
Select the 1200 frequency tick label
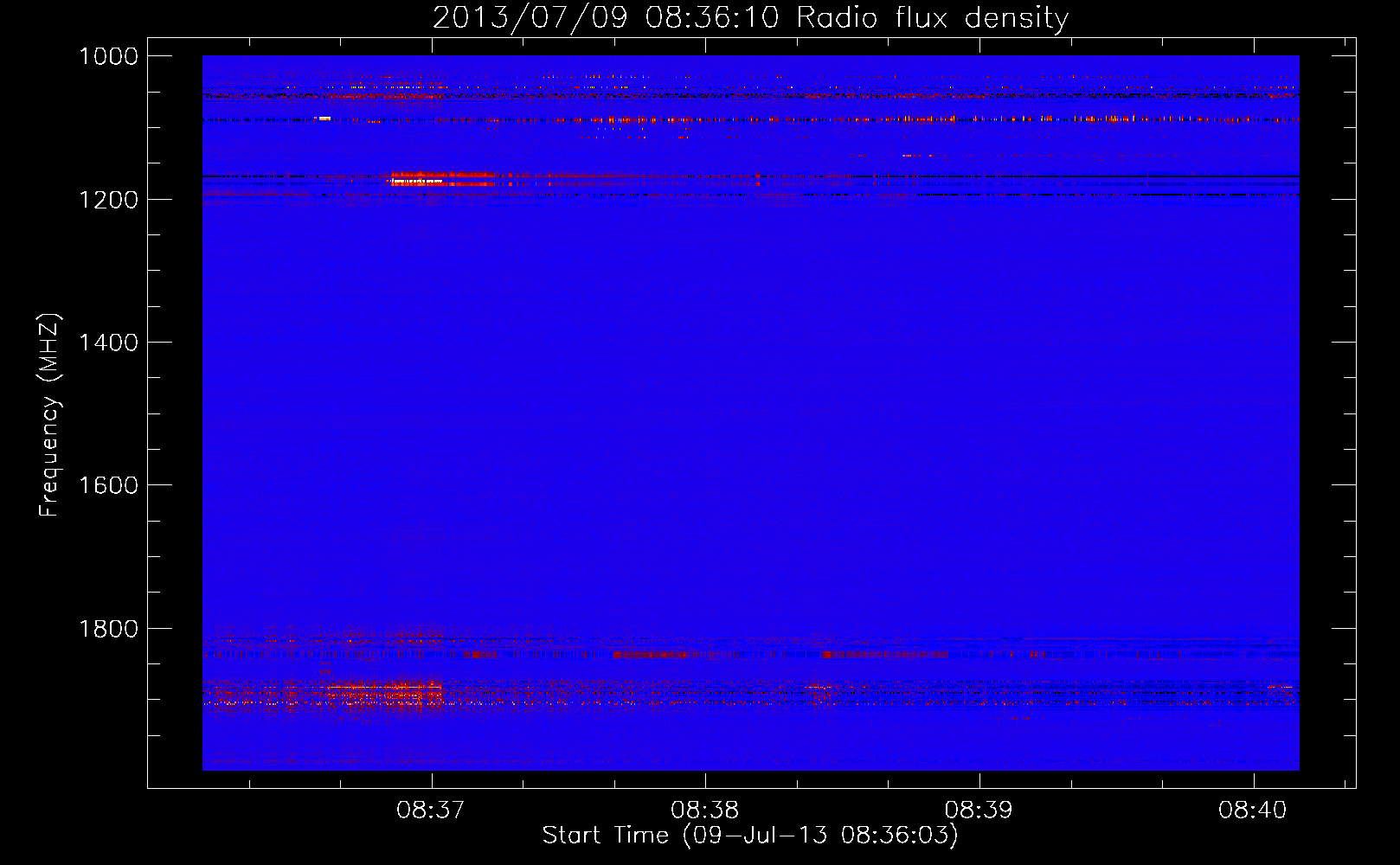tap(108, 200)
